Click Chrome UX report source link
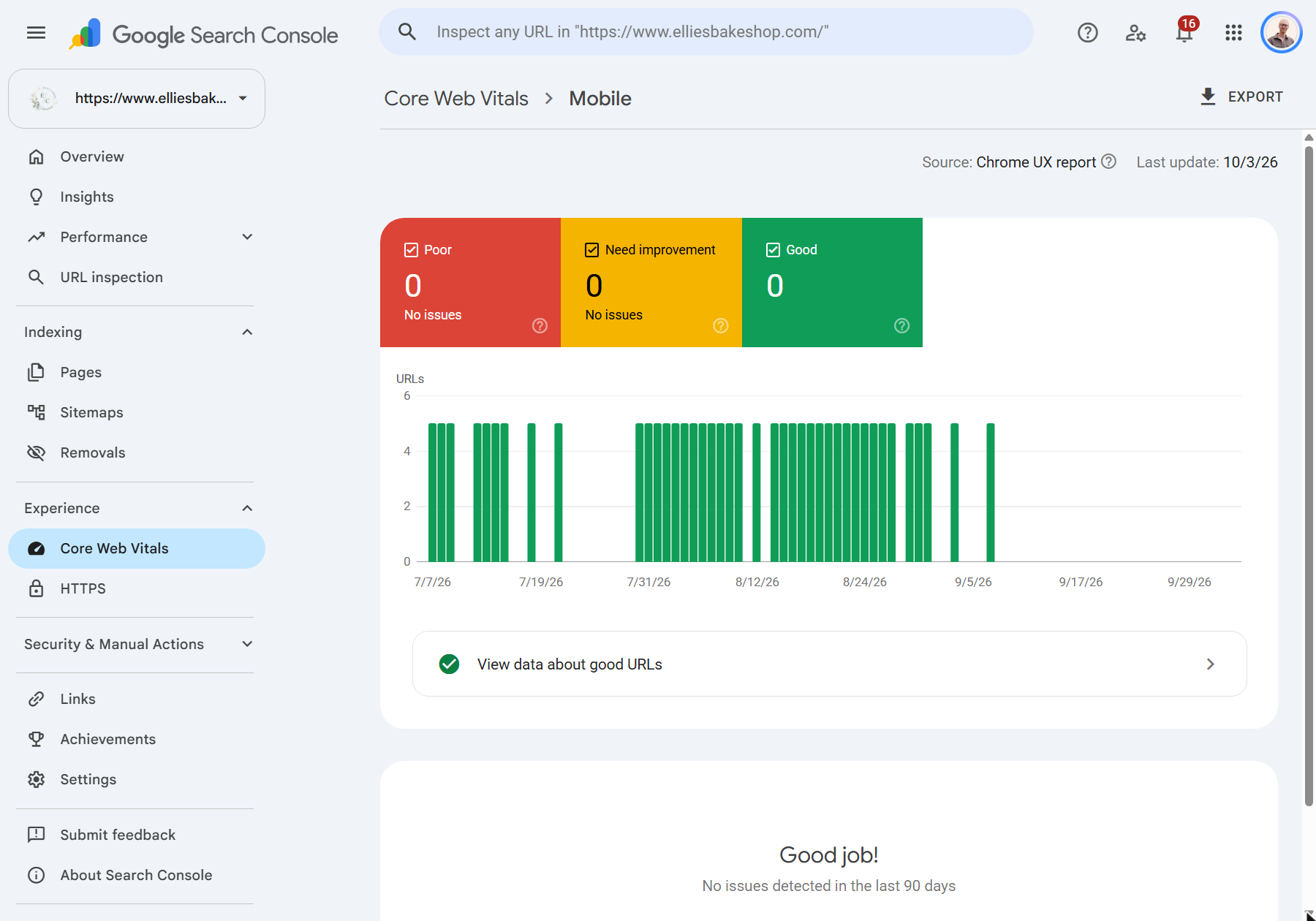This screenshot has width=1316, height=921. click(1036, 162)
